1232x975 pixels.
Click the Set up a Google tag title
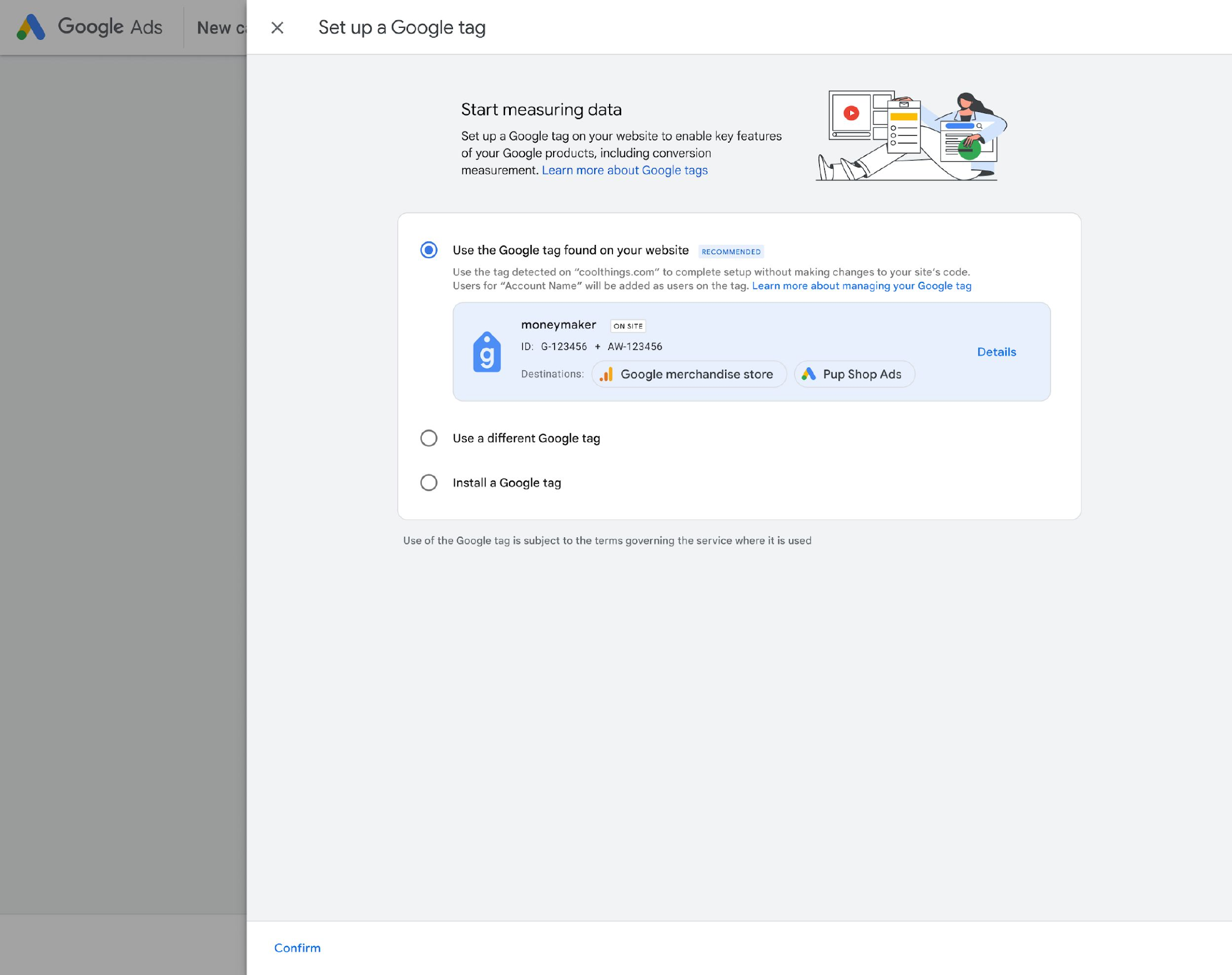pyautogui.click(x=402, y=28)
